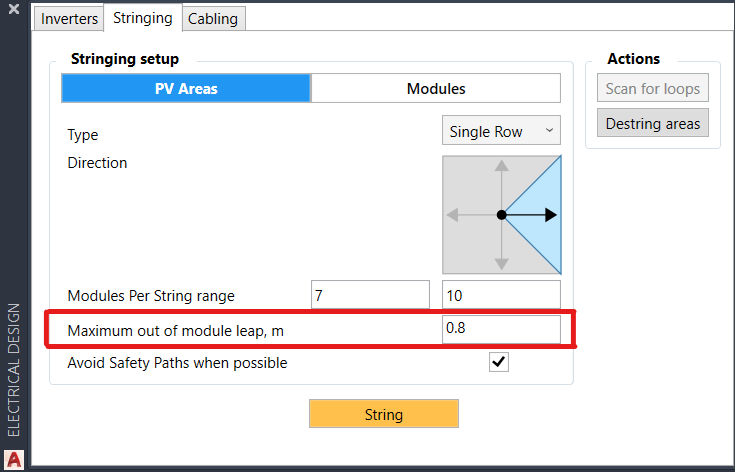
Task: Switch to the Cabling tab
Action: click(x=215, y=19)
